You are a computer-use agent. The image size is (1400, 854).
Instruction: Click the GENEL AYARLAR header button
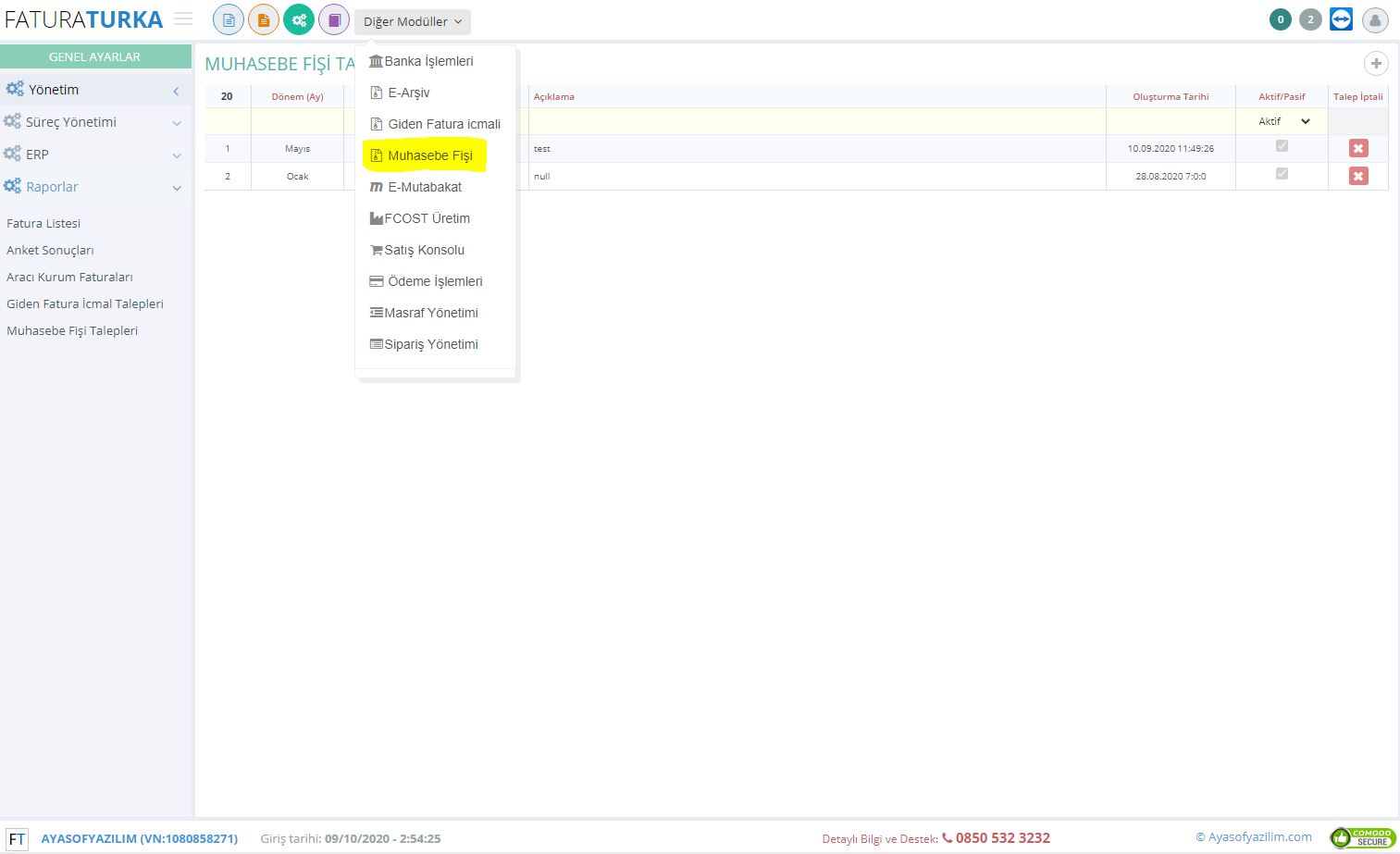[x=95, y=56]
